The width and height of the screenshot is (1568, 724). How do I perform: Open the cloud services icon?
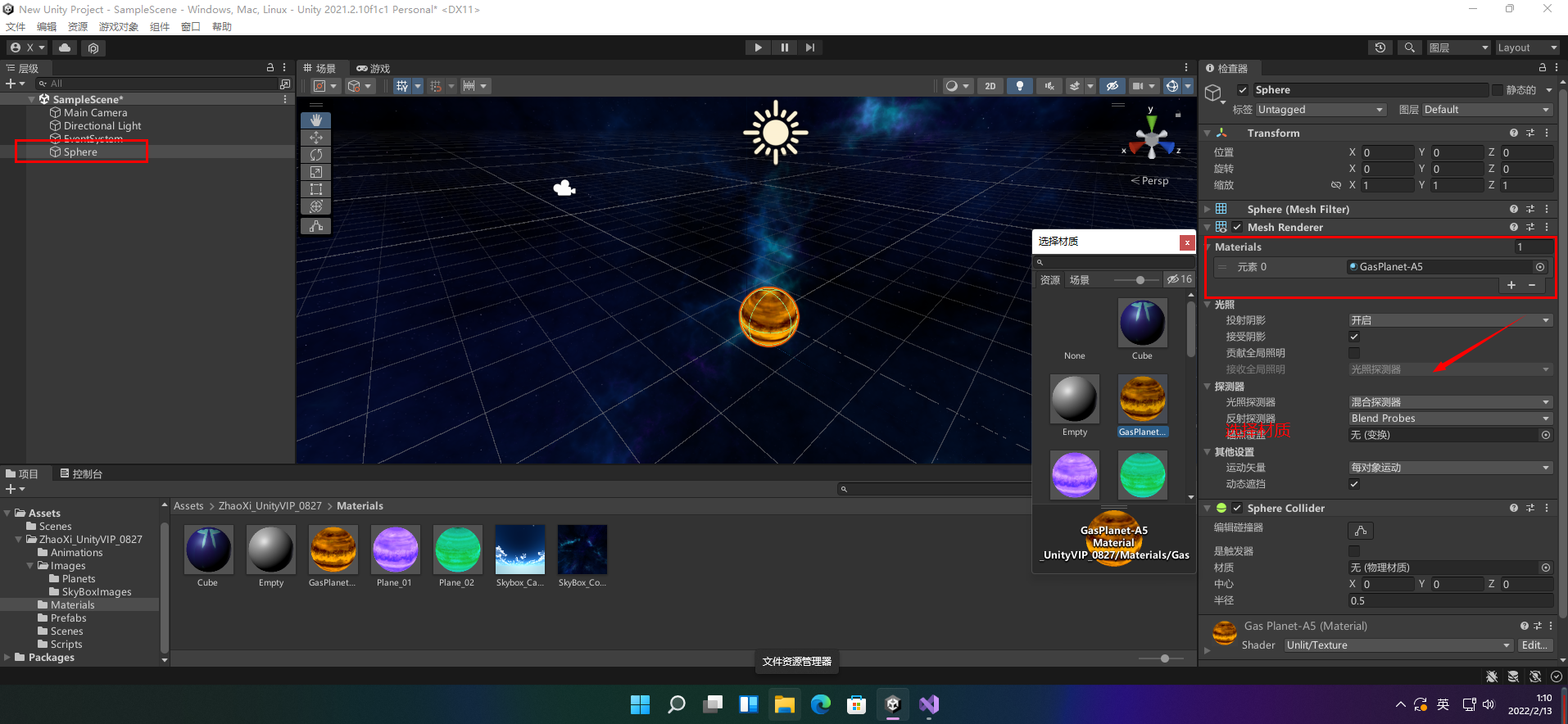(65, 48)
